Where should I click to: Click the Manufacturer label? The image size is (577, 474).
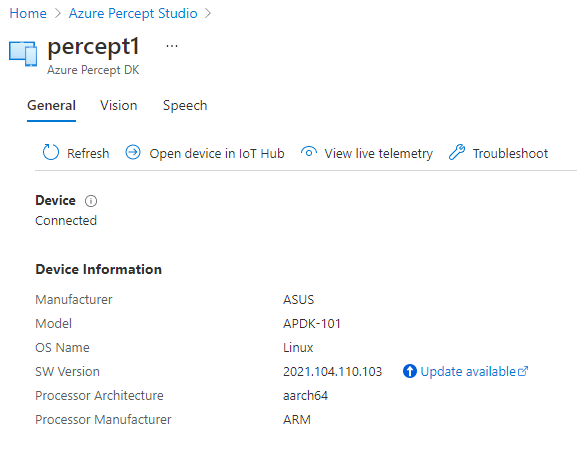[74, 300]
